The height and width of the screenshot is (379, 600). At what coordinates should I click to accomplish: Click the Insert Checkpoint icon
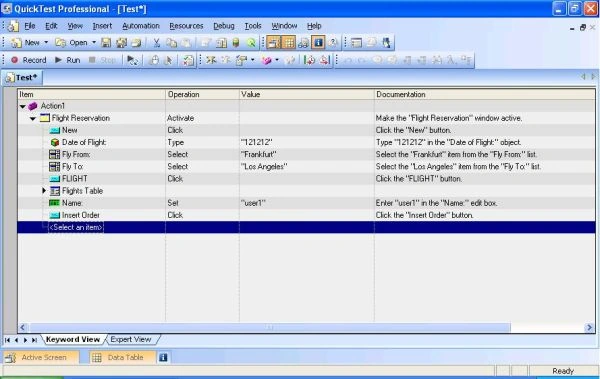coord(241,60)
